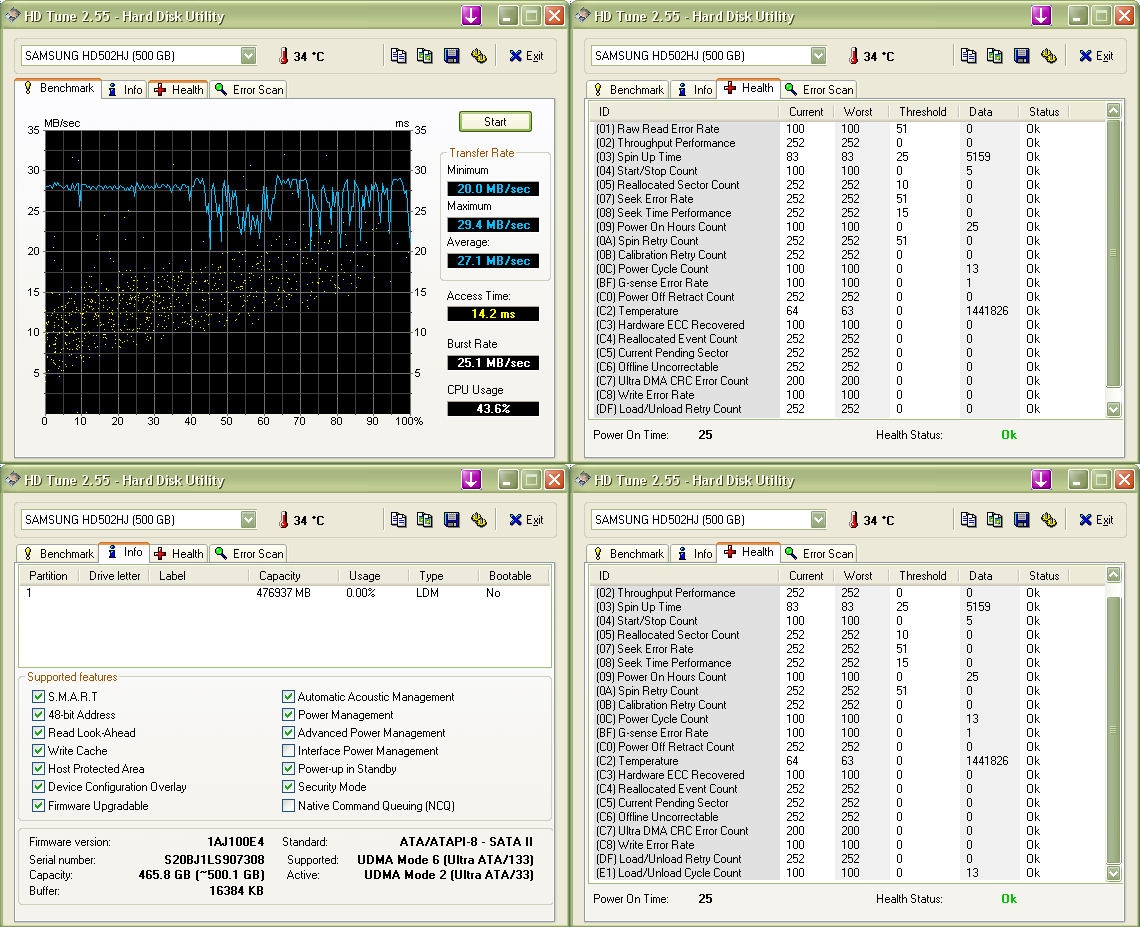This screenshot has width=1140, height=927.
Task: Click copy-text icon in Info window toolbar
Action: click(x=398, y=519)
